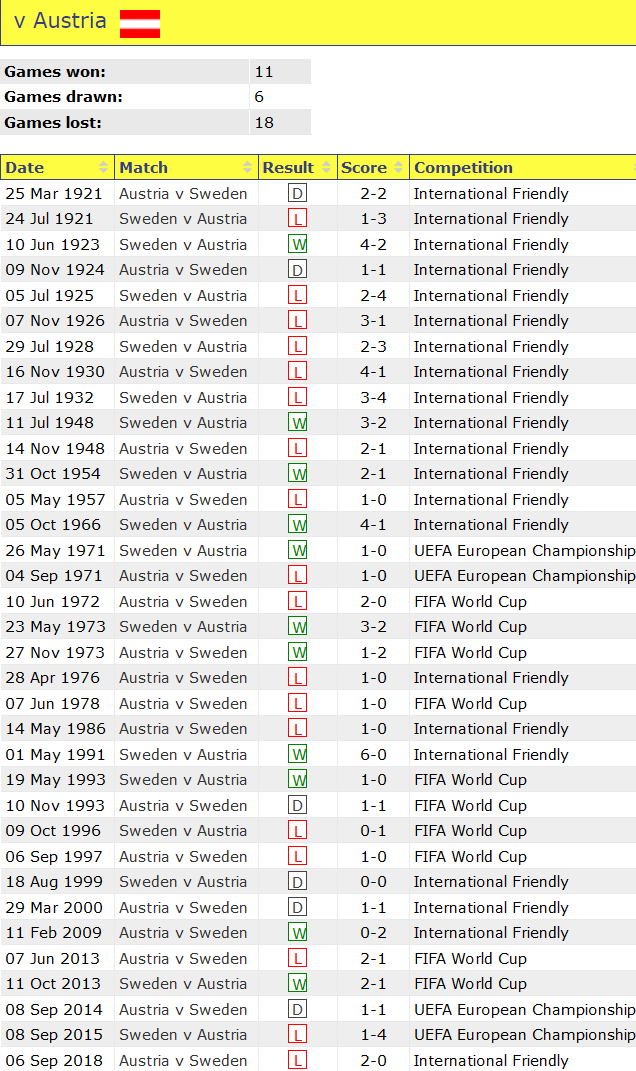Open the 07 Jun 2013 Austria v Sweden match
Screen dimensions: 636x1071
tap(183, 959)
